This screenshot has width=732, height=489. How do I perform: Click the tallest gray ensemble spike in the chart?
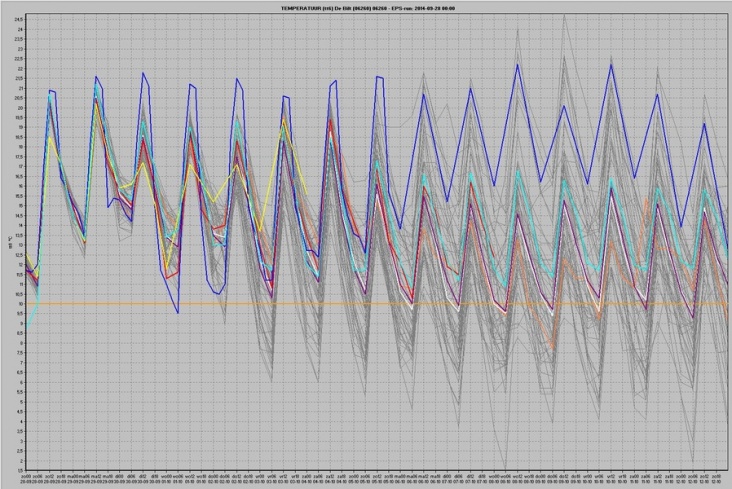point(517,27)
